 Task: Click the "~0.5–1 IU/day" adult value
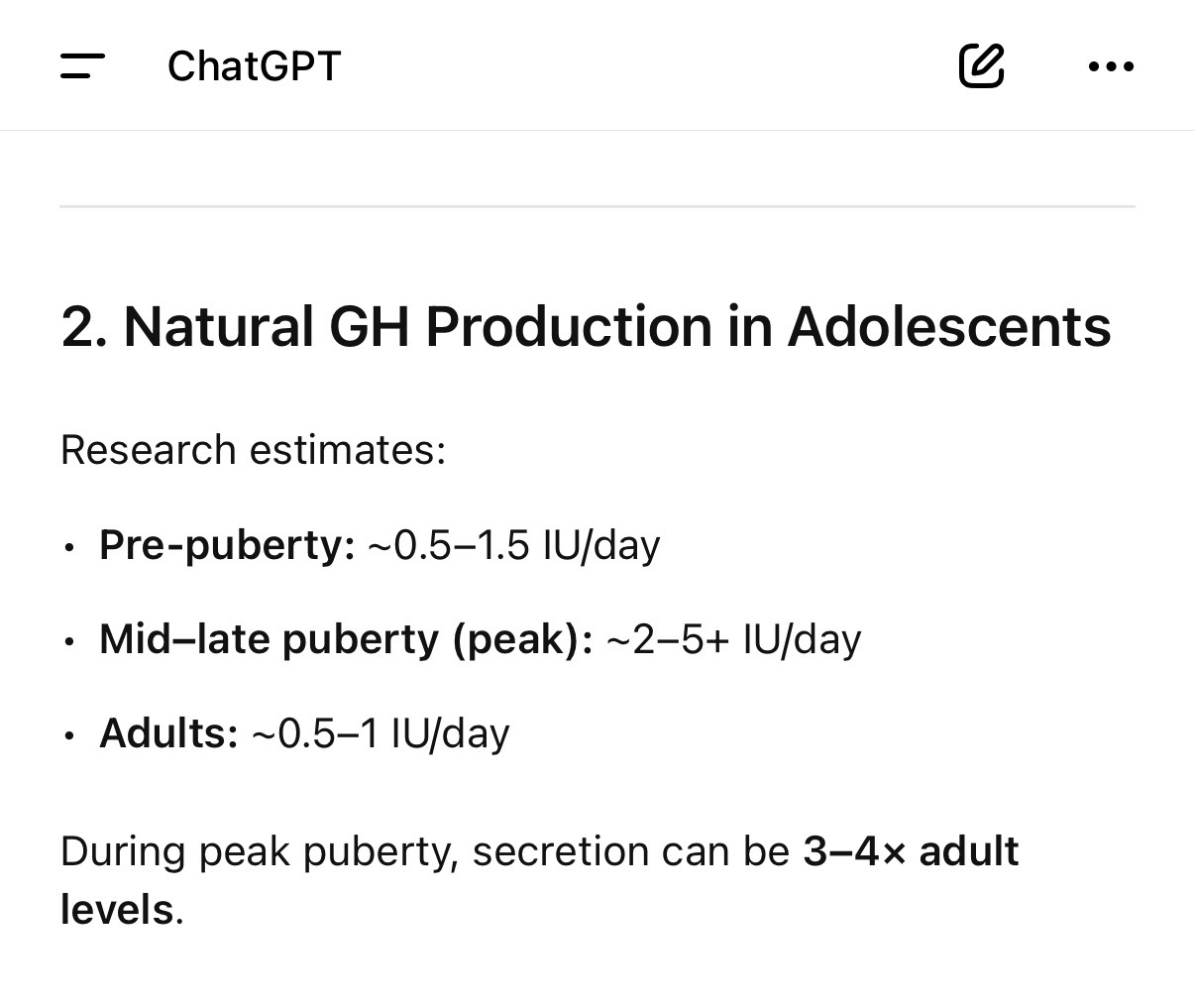coord(380,733)
